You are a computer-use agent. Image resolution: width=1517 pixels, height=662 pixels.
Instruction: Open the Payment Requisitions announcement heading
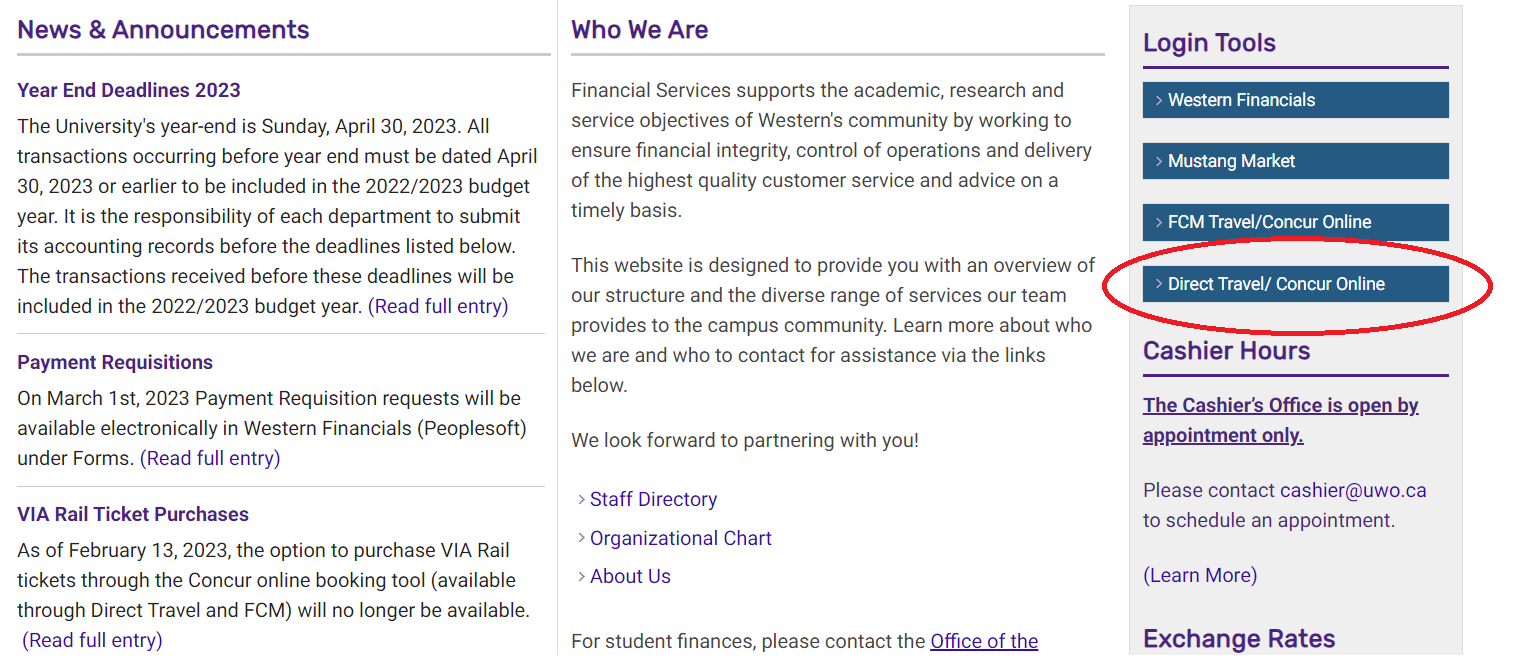point(115,362)
